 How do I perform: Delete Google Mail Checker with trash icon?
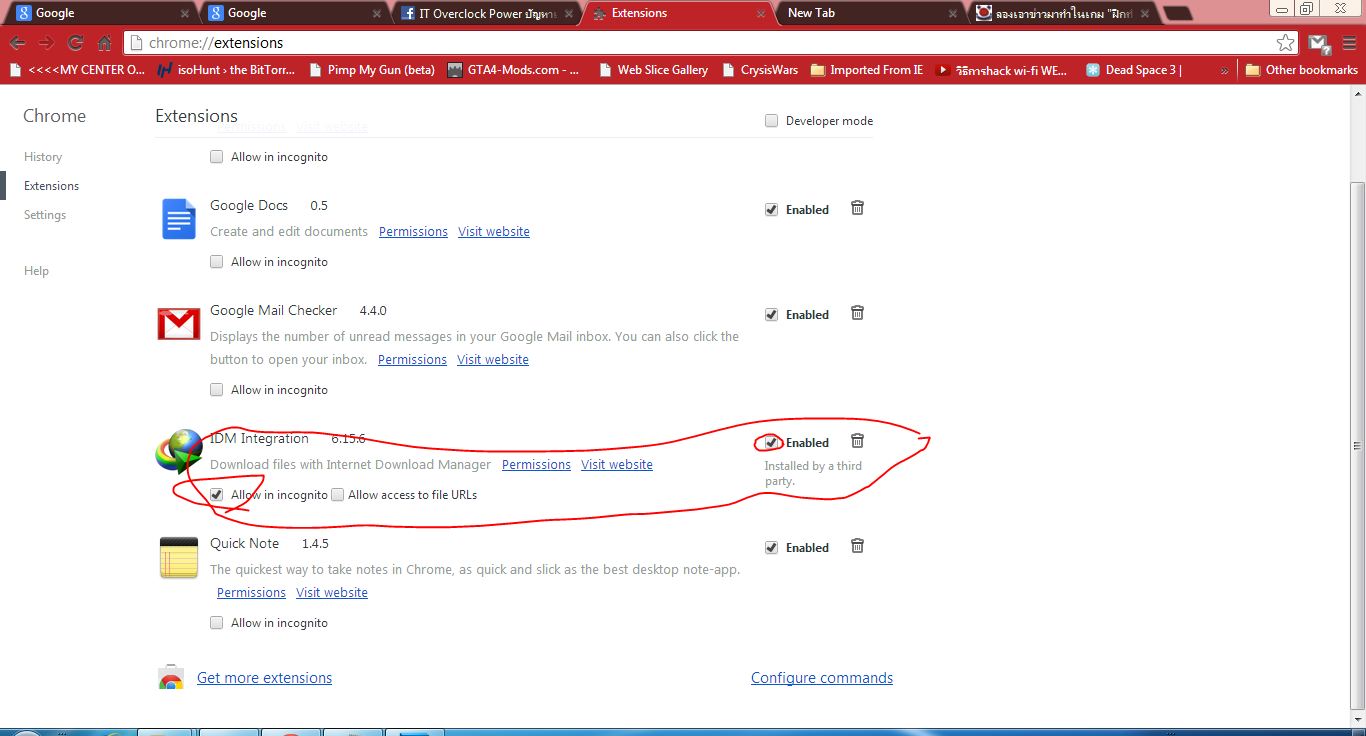(x=857, y=313)
